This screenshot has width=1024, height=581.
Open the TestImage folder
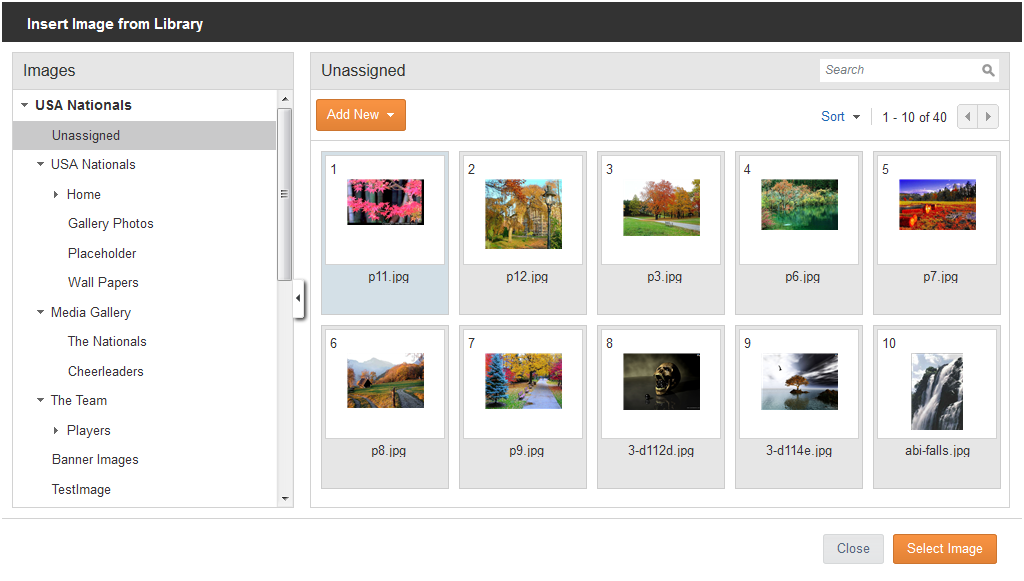click(x=81, y=490)
